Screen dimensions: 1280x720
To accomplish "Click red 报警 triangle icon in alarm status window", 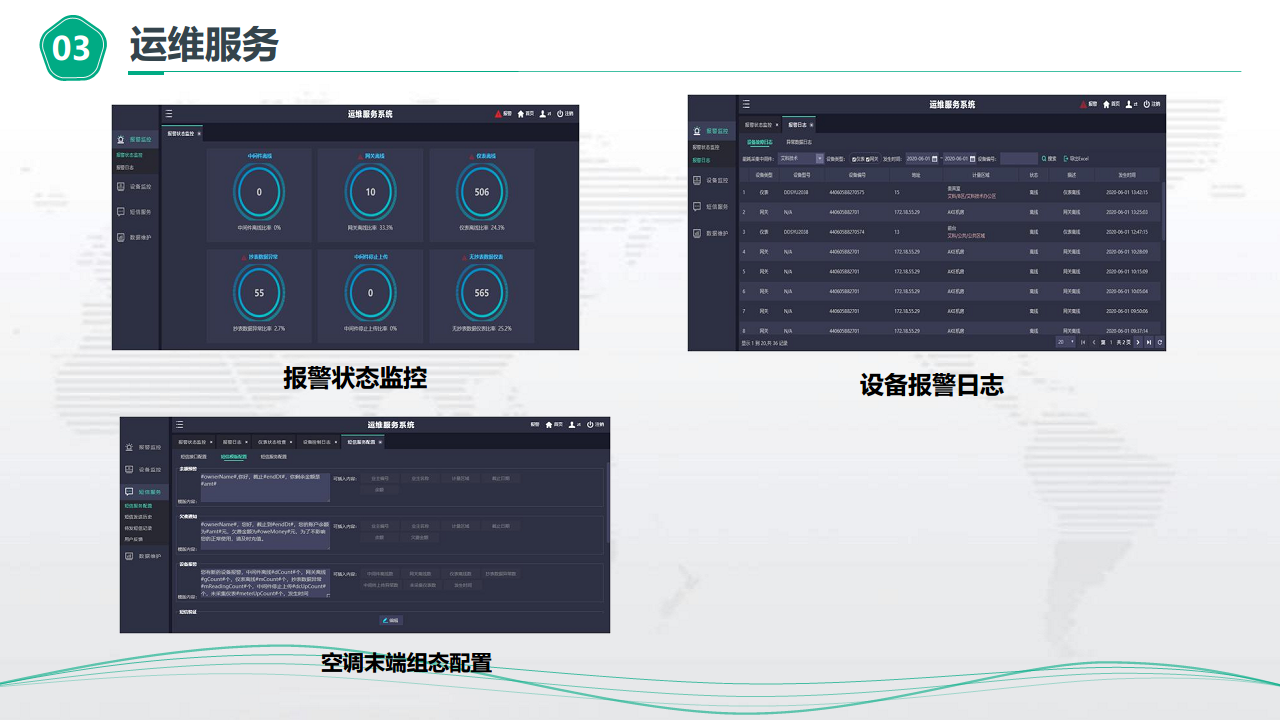I will point(498,114).
